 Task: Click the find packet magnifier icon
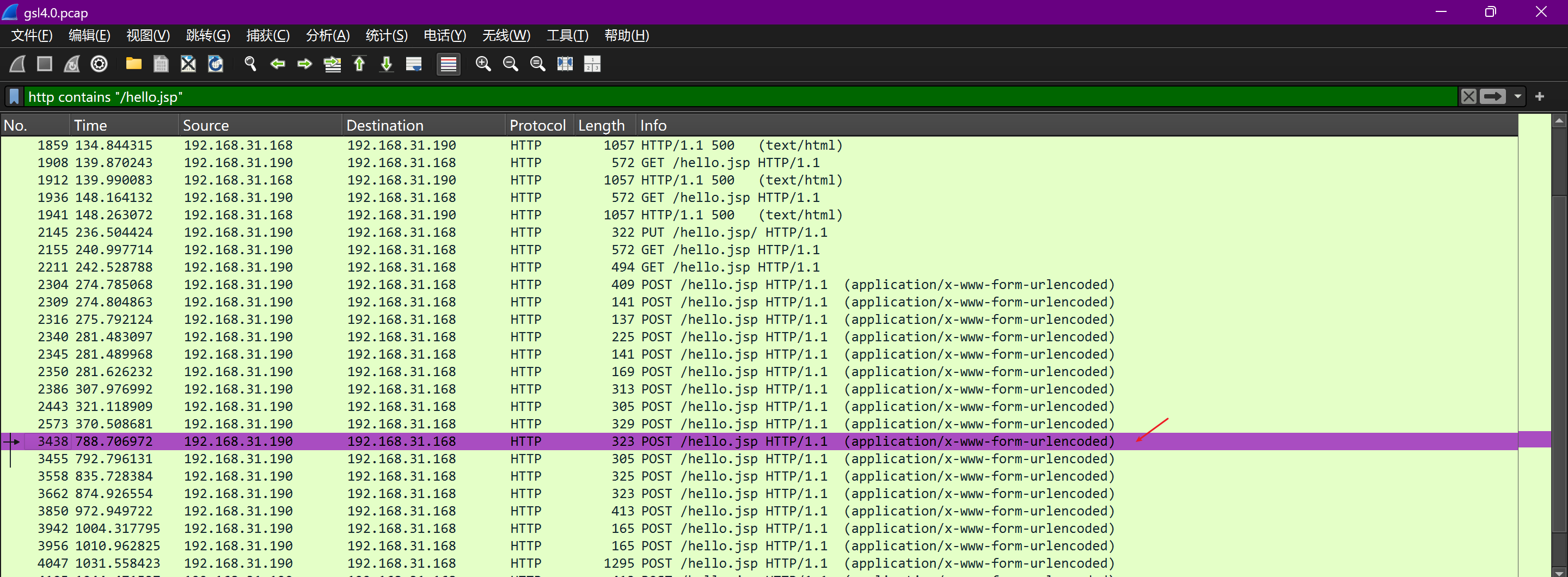point(250,64)
